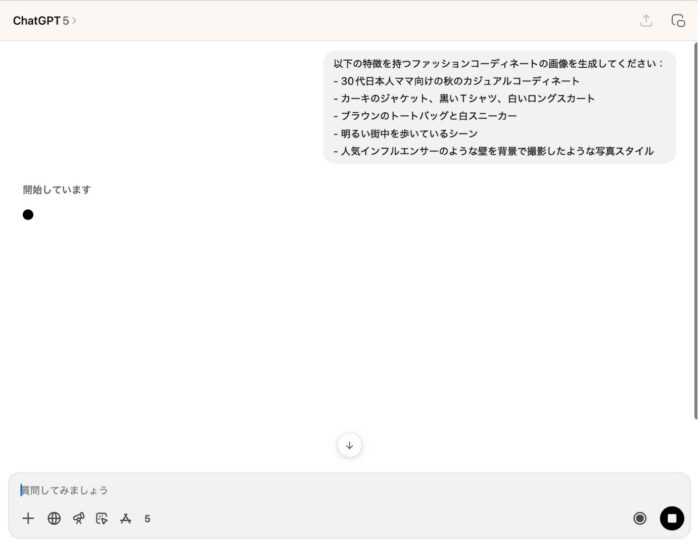Click the vertical scrollbar on the right edge
This screenshot has height=546, width=700.
click(695, 230)
